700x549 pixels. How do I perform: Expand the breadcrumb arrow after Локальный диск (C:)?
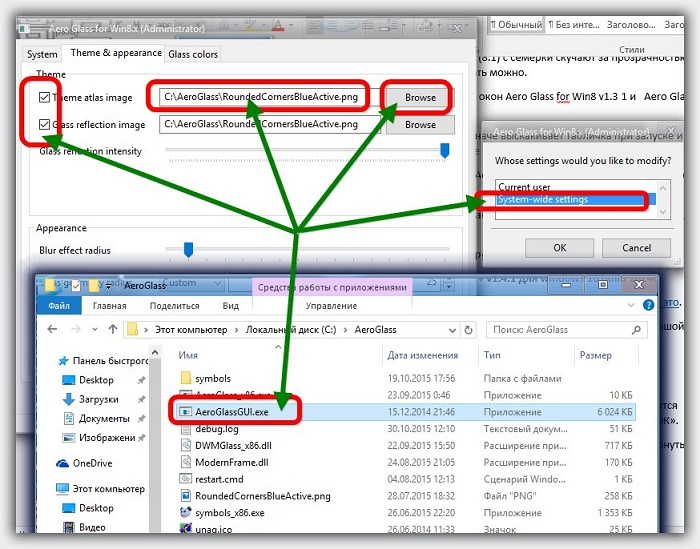pos(345,330)
